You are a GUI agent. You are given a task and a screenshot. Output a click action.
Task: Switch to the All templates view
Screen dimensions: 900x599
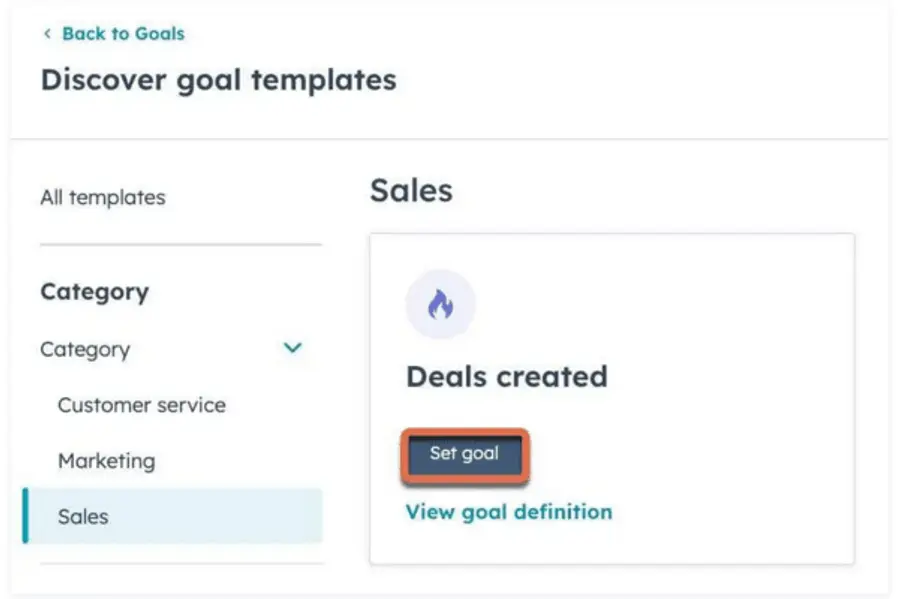pos(103,197)
